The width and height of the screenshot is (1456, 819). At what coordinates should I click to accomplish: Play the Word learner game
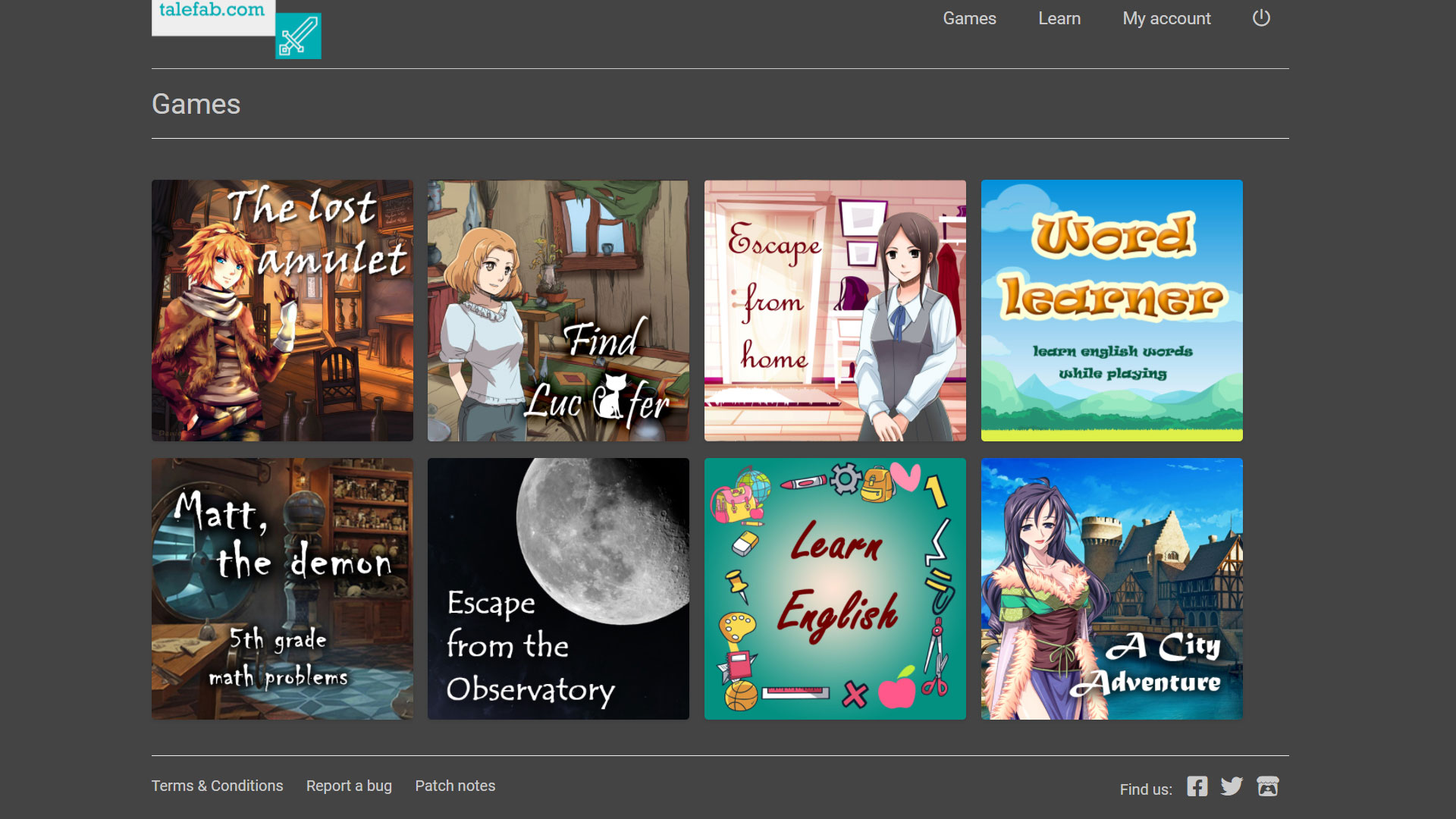pos(1112,310)
